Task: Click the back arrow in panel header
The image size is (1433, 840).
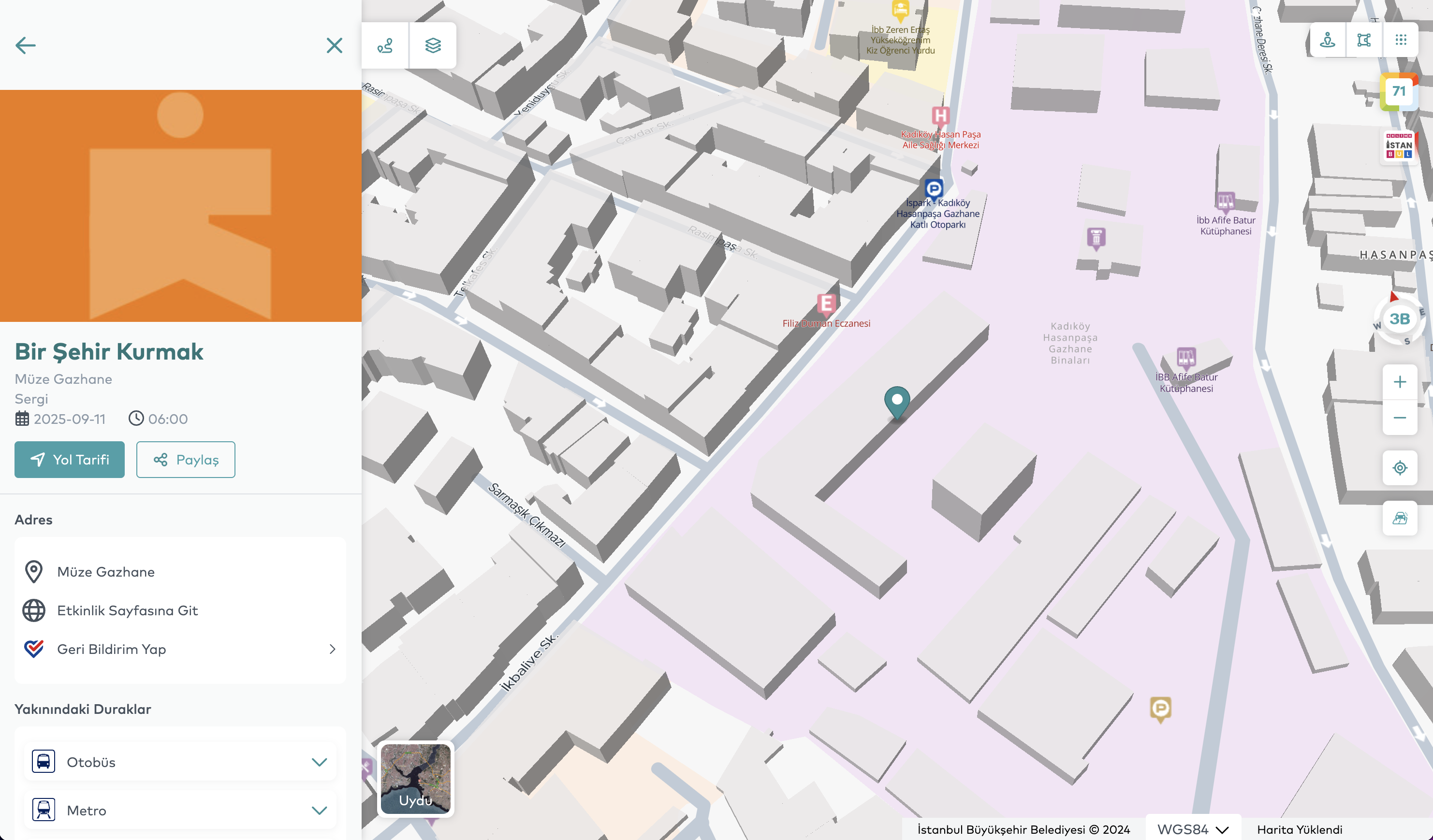Action: [x=26, y=45]
